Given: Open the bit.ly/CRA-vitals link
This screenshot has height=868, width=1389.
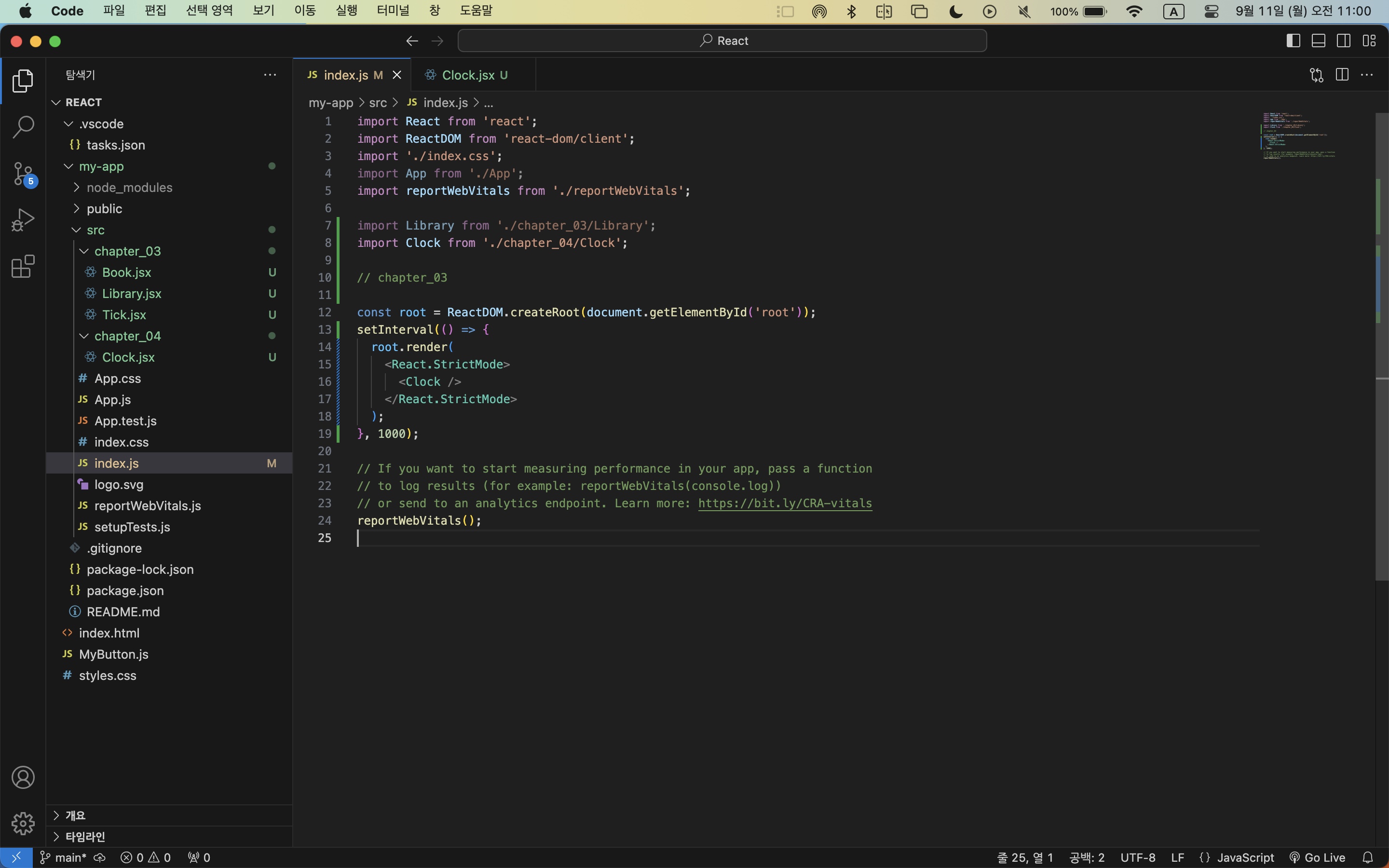Looking at the screenshot, I should point(785,503).
